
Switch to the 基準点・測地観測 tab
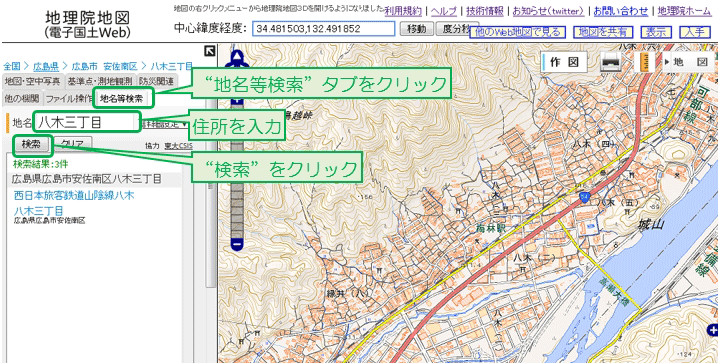(x=100, y=81)
